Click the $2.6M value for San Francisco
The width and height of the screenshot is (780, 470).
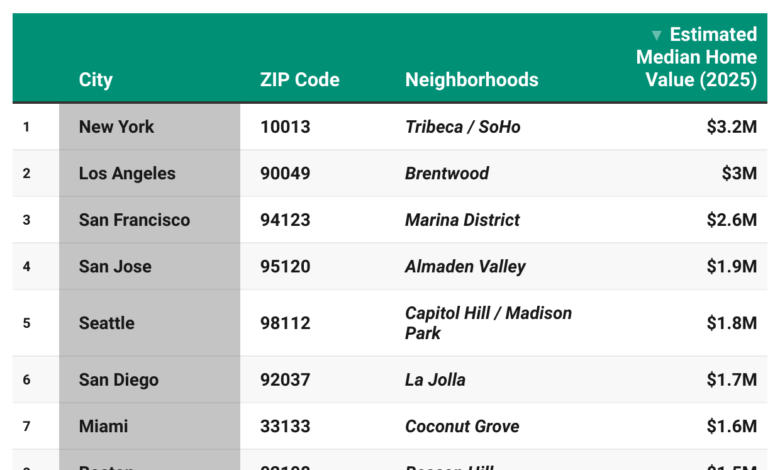(x=731, y=220)
